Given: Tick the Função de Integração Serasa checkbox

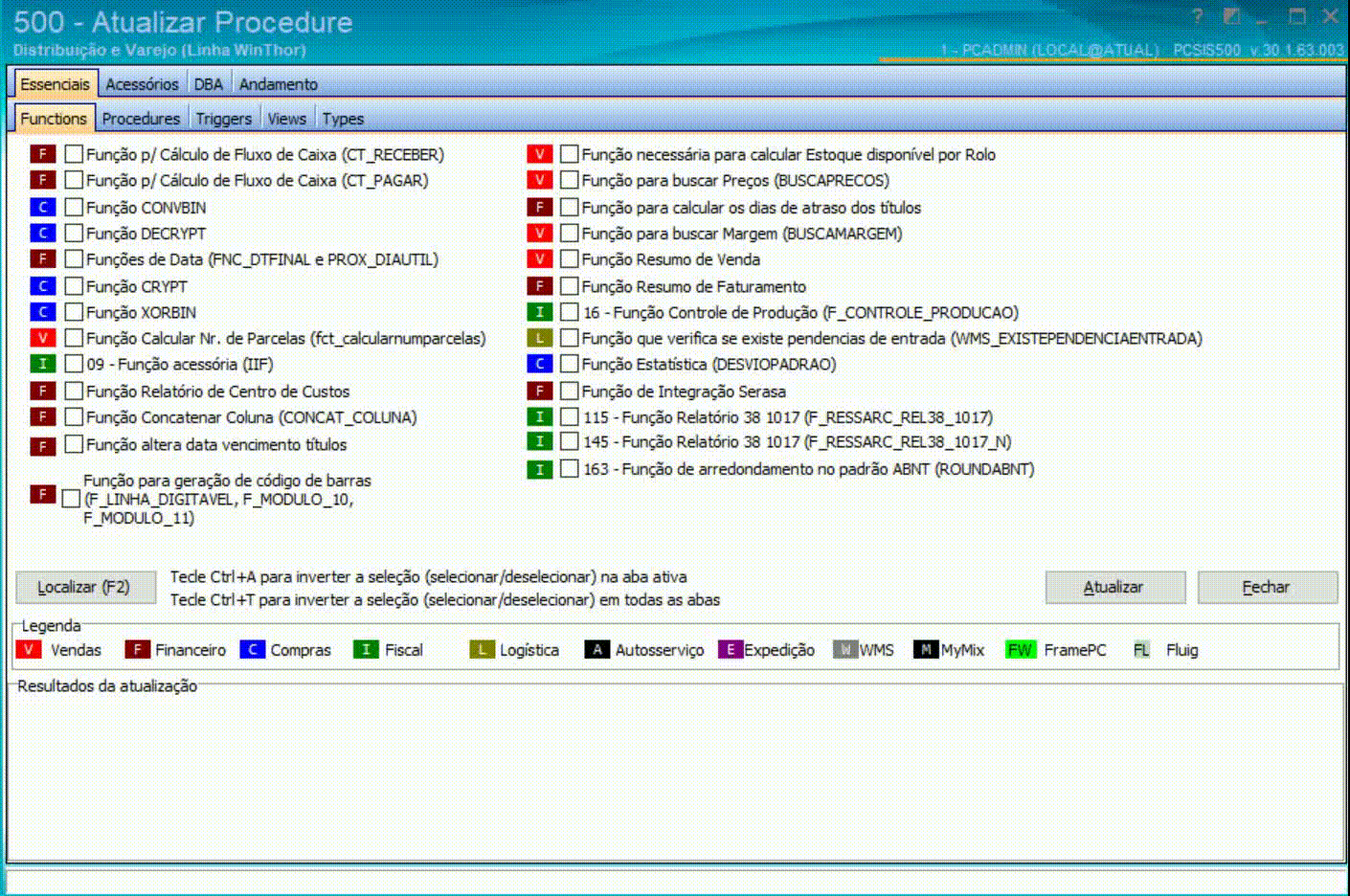Looking at the screenshot, I should point(570,391).
